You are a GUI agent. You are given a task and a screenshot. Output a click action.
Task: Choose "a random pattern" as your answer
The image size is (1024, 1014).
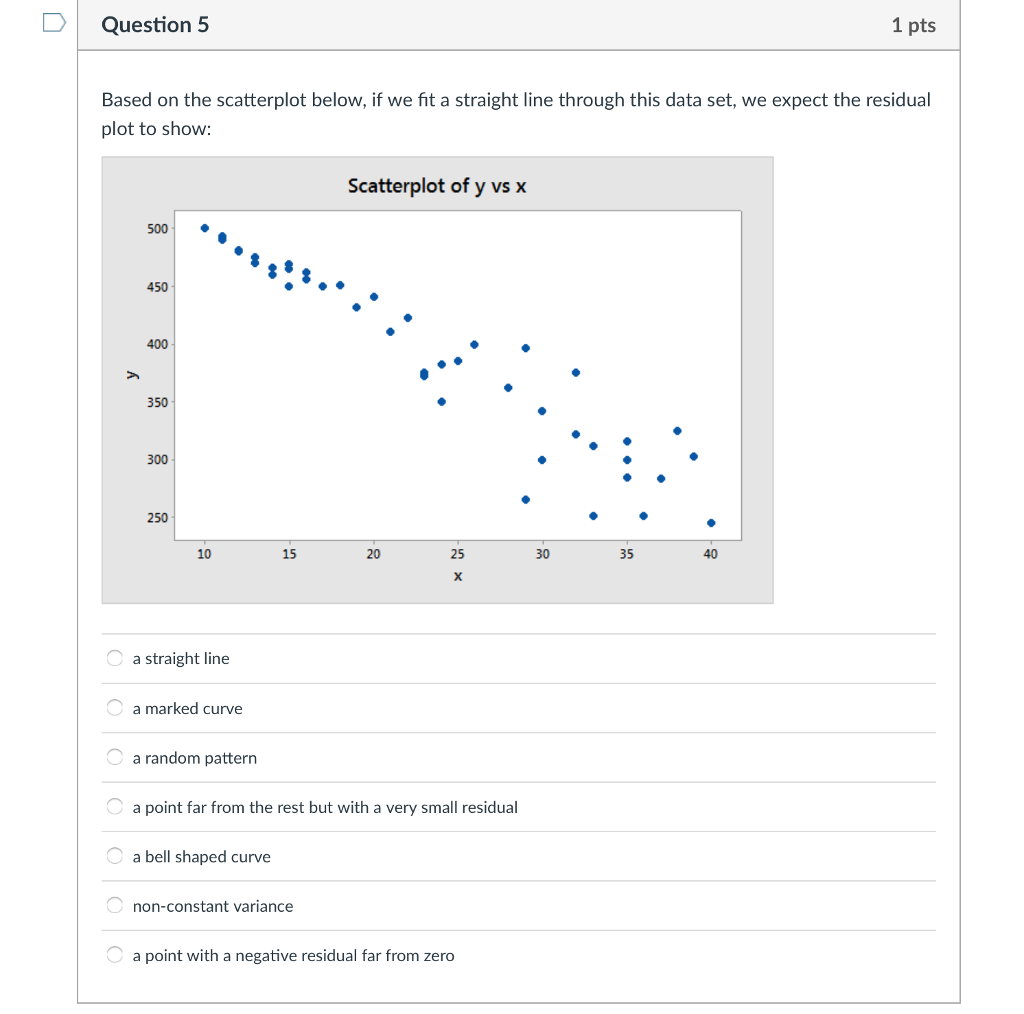(x=114, y=756)
